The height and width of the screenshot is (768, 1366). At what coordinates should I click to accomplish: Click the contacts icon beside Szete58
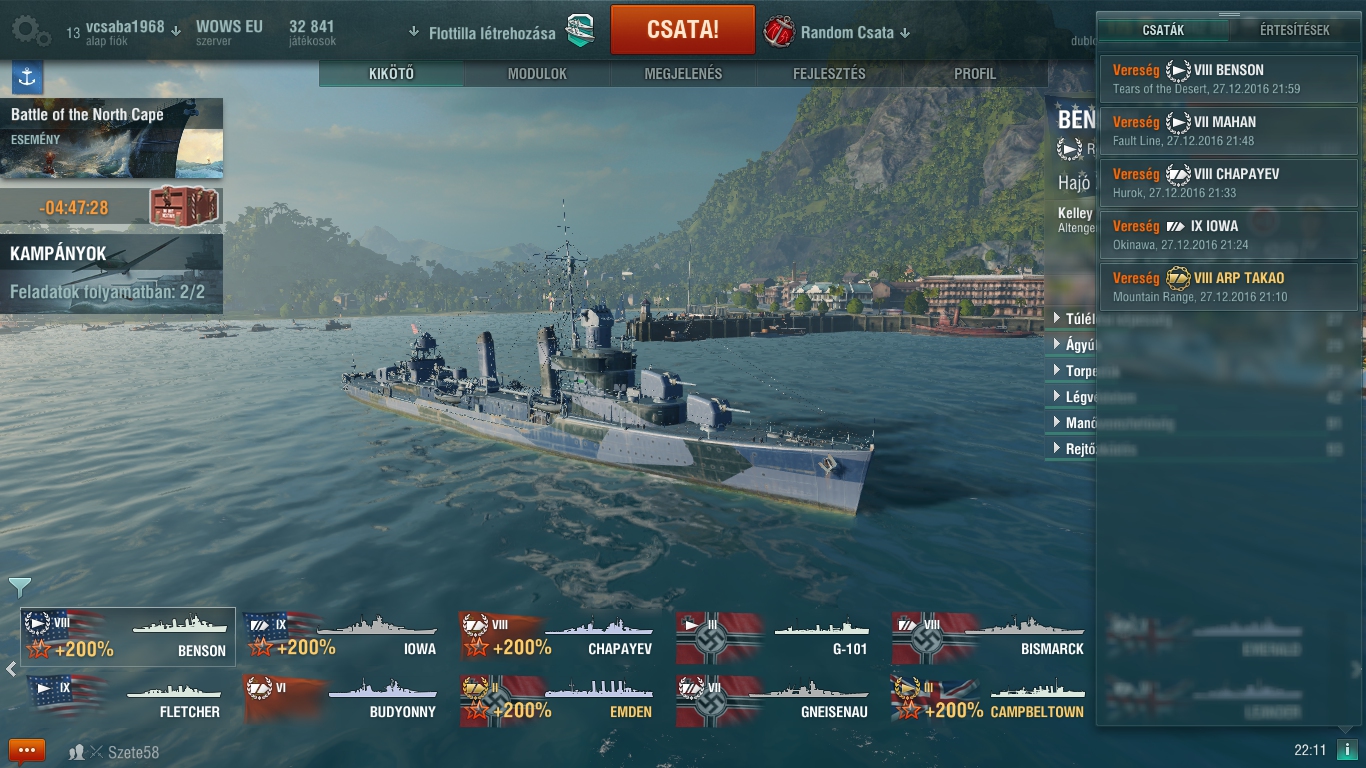click(x=77, y=752)
